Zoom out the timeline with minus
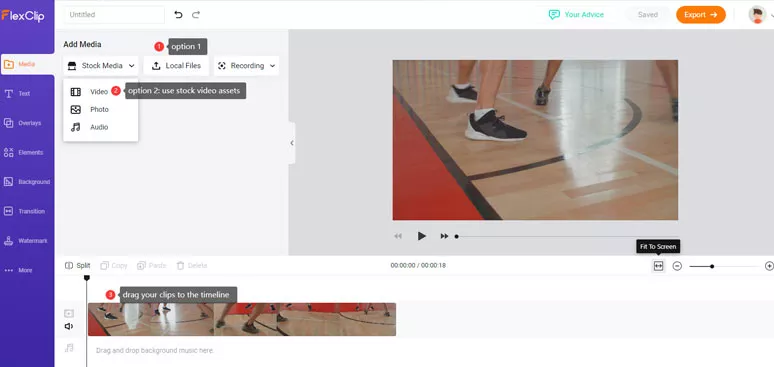Screen dimensions: 774x367 click(677, 266)
